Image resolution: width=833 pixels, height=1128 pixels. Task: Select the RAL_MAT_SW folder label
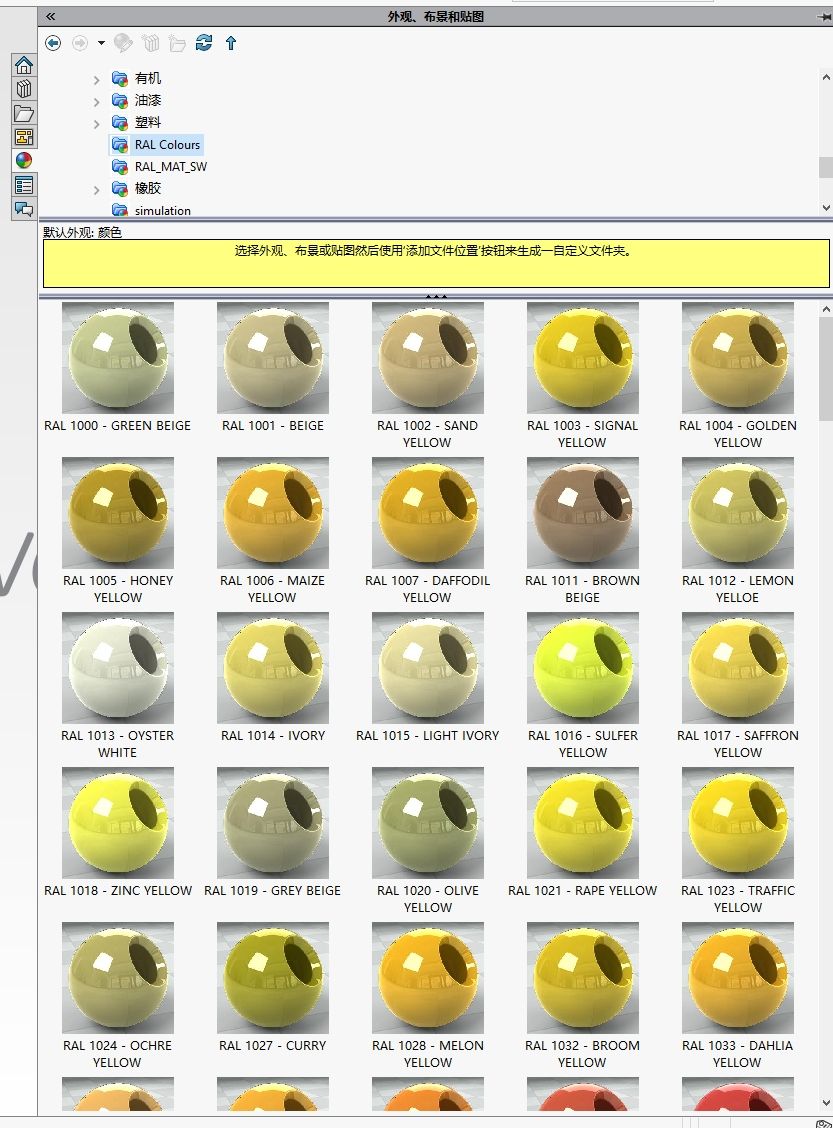tap(170, 167)
